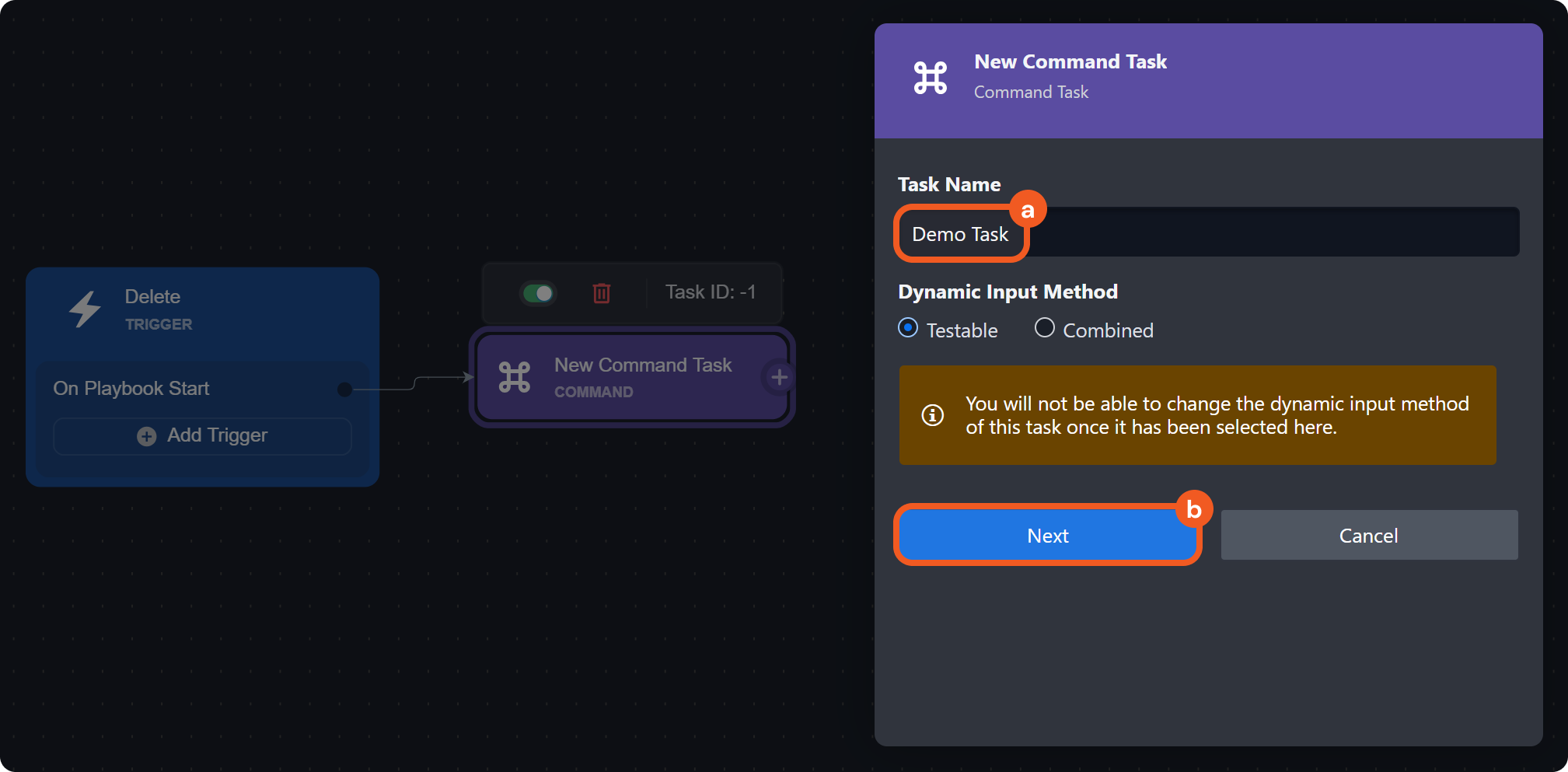Image resolution: width=1568 pixels, height=772 pixels.
Task: Click the plus icon on the command node
Action: [x=779, y=378]
